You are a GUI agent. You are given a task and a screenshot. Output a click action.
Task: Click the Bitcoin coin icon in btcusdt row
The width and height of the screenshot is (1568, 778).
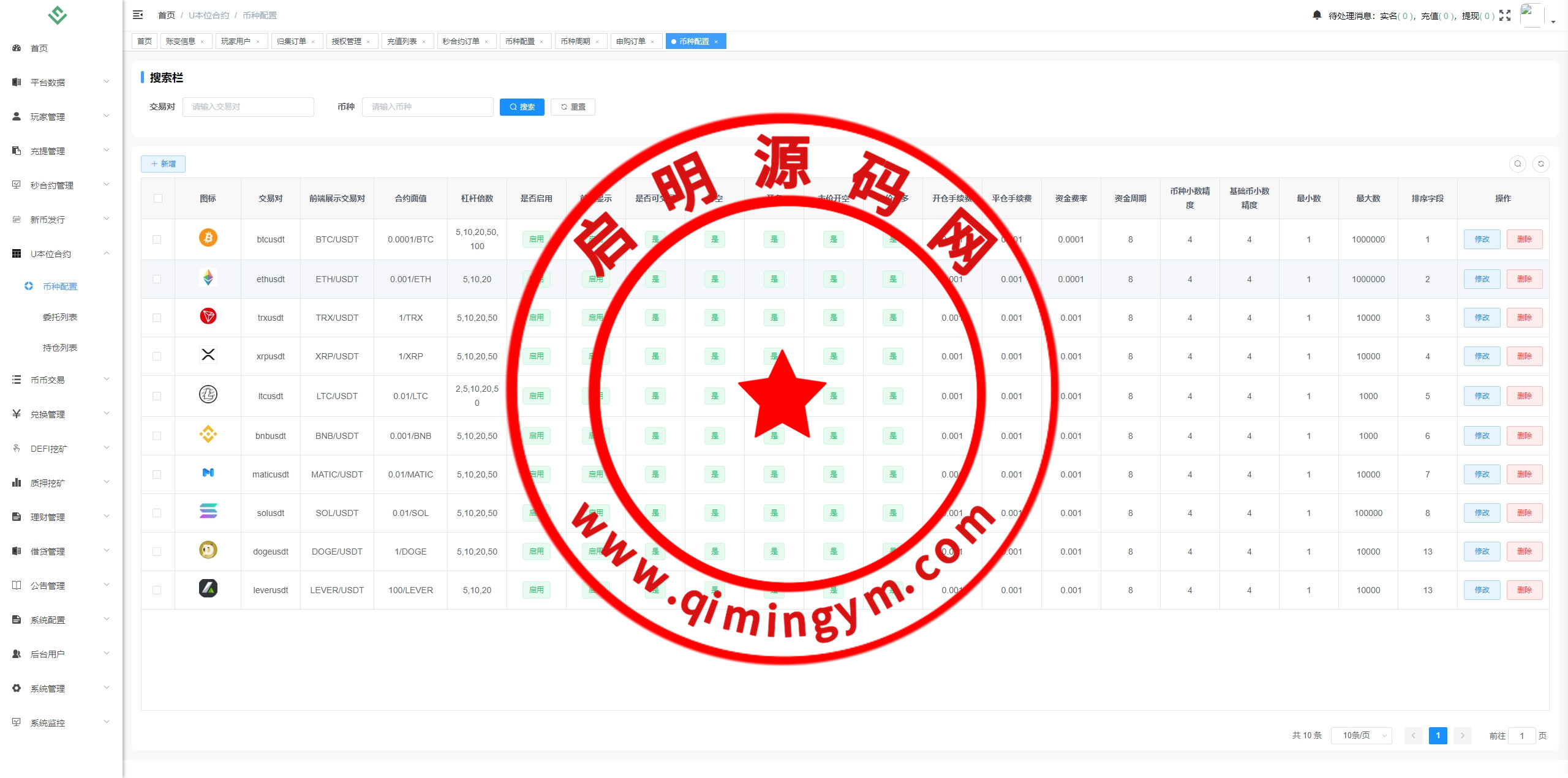(x=208, y=238)
